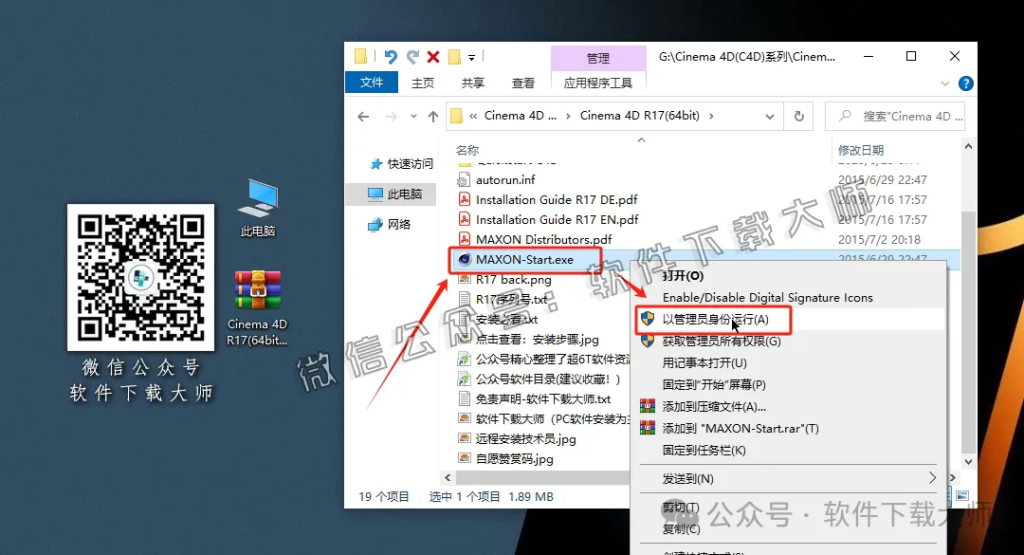
Task: Select 远程安装技术员.jpg file
Action: tap(526, 439)
